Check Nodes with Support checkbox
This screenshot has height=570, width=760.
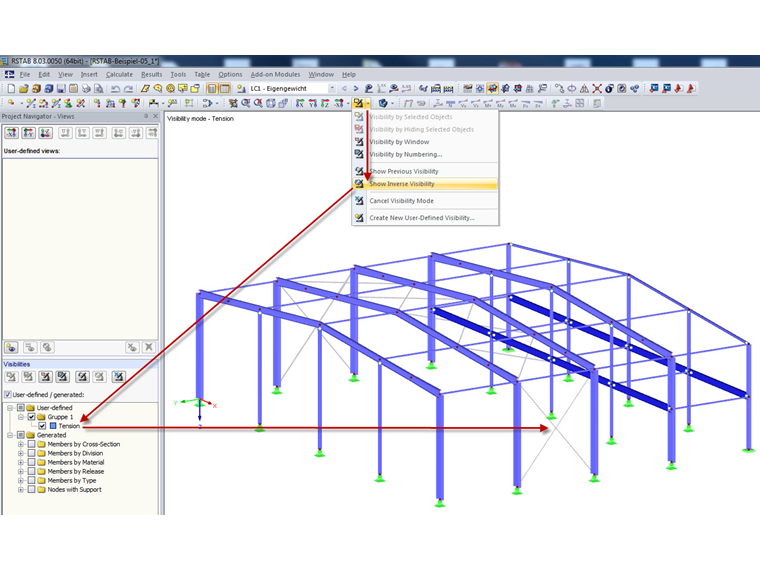coord(32,490)
